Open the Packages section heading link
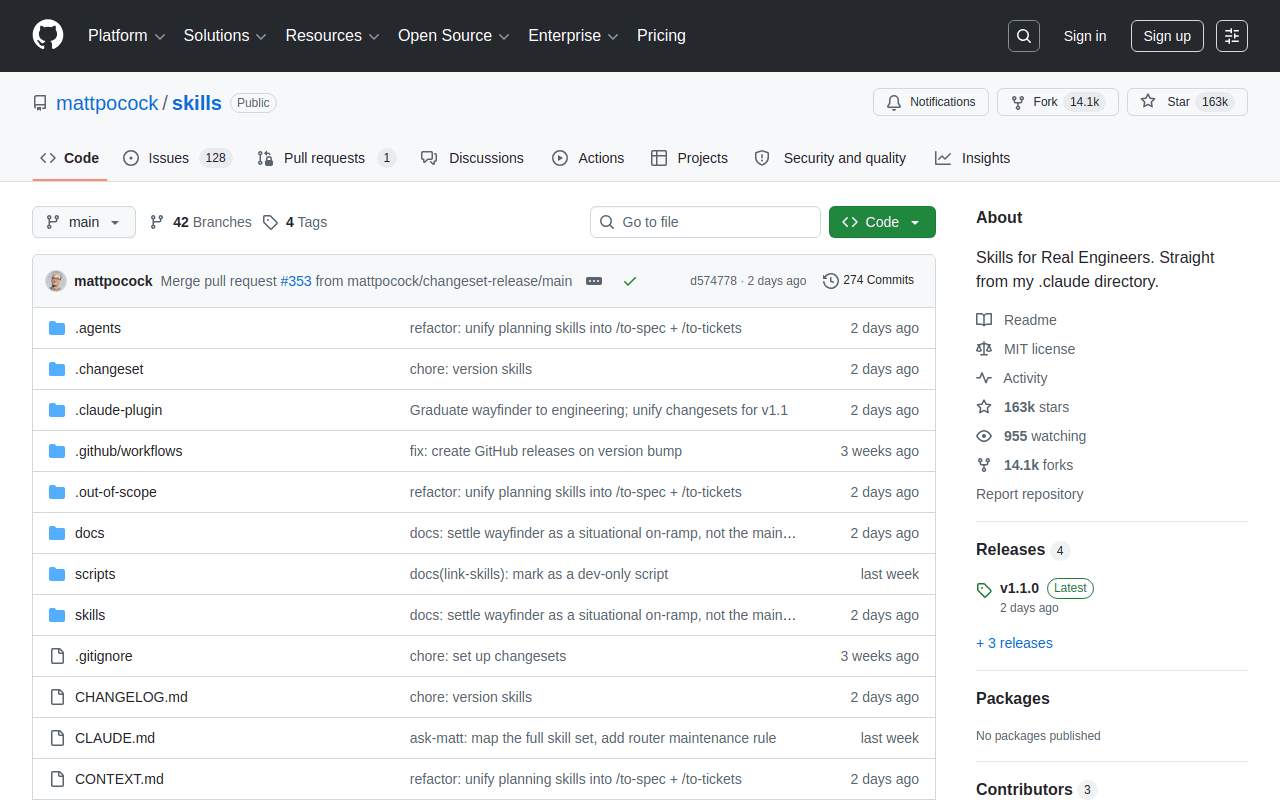This screenshot has height=800, width=1280. [x=1013, y=698]
